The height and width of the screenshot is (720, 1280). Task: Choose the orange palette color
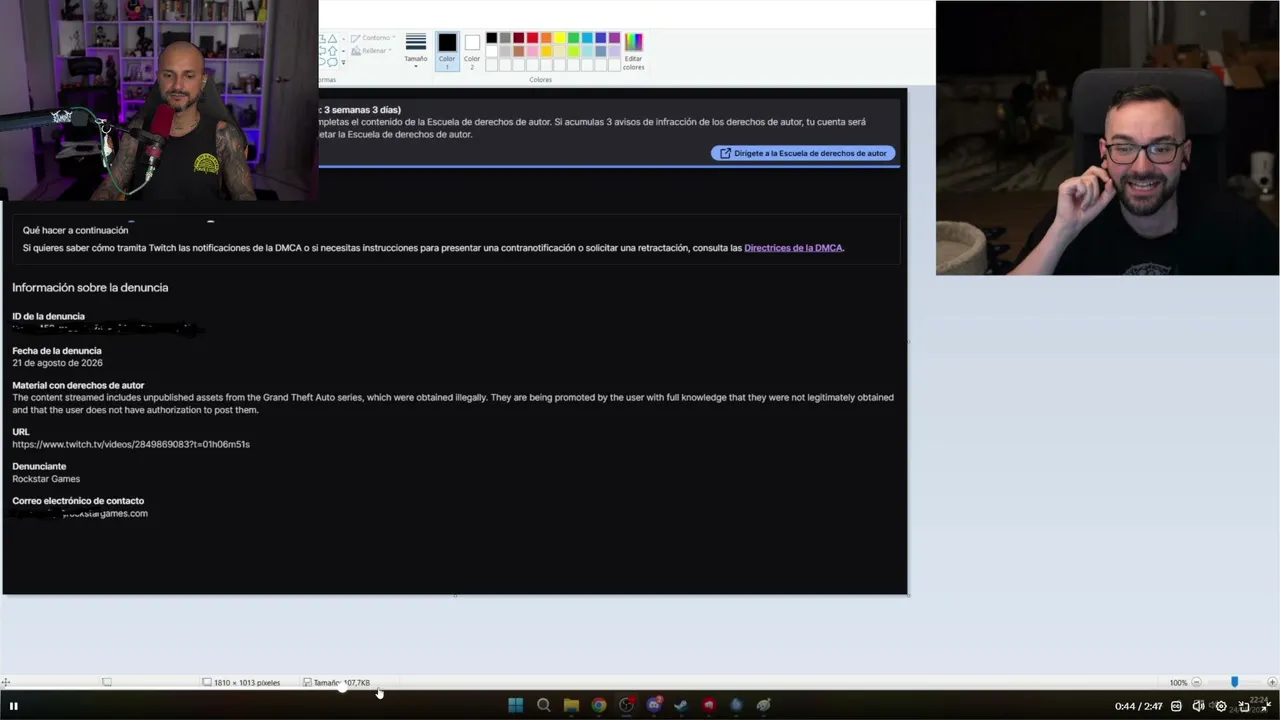click(546, 38)
